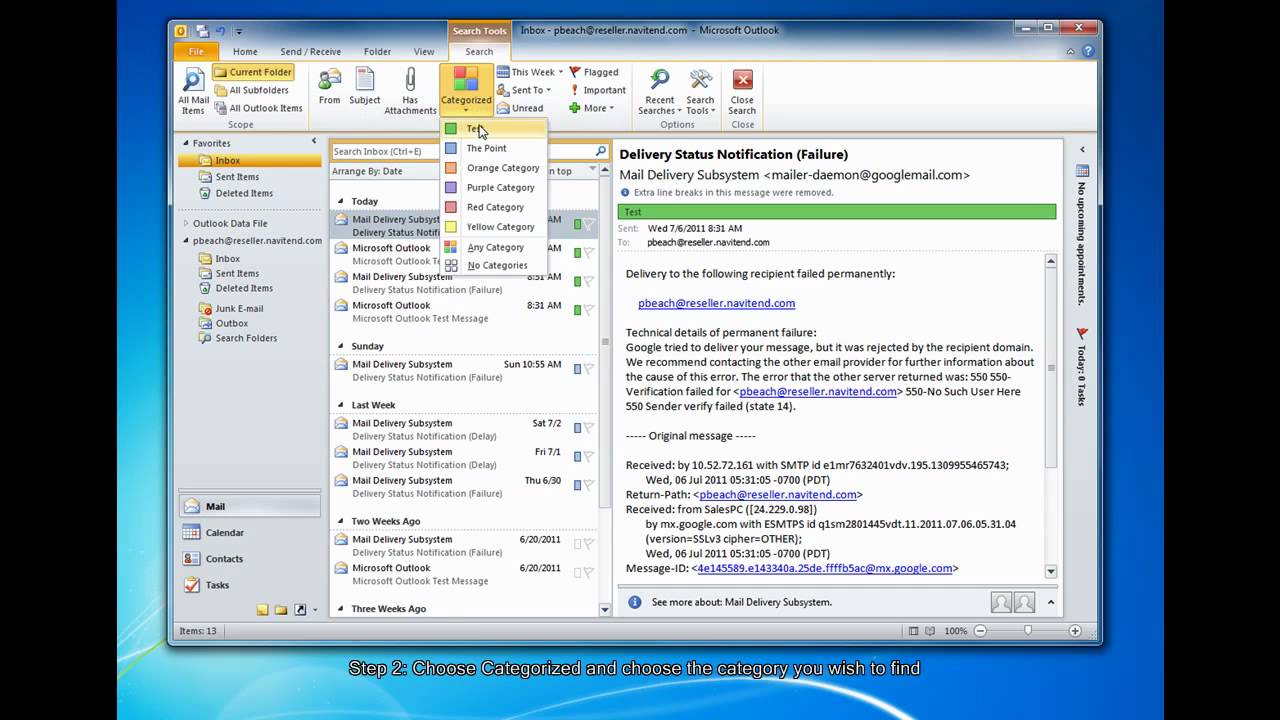The image size is (1280, 720).
Task: Open the Categorized dropdown button
Action: coord(466,91)
